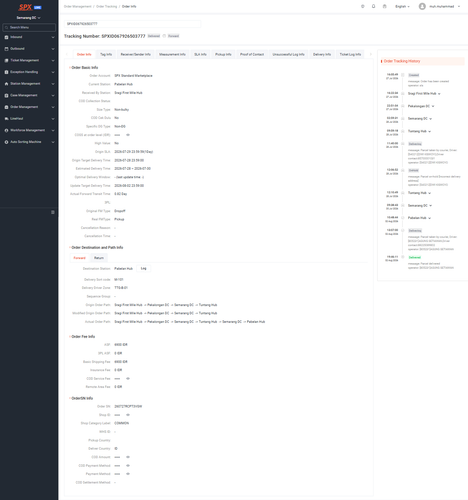
Task: Click the Ticket Management sidebar icon
Action: coord(6,61)
